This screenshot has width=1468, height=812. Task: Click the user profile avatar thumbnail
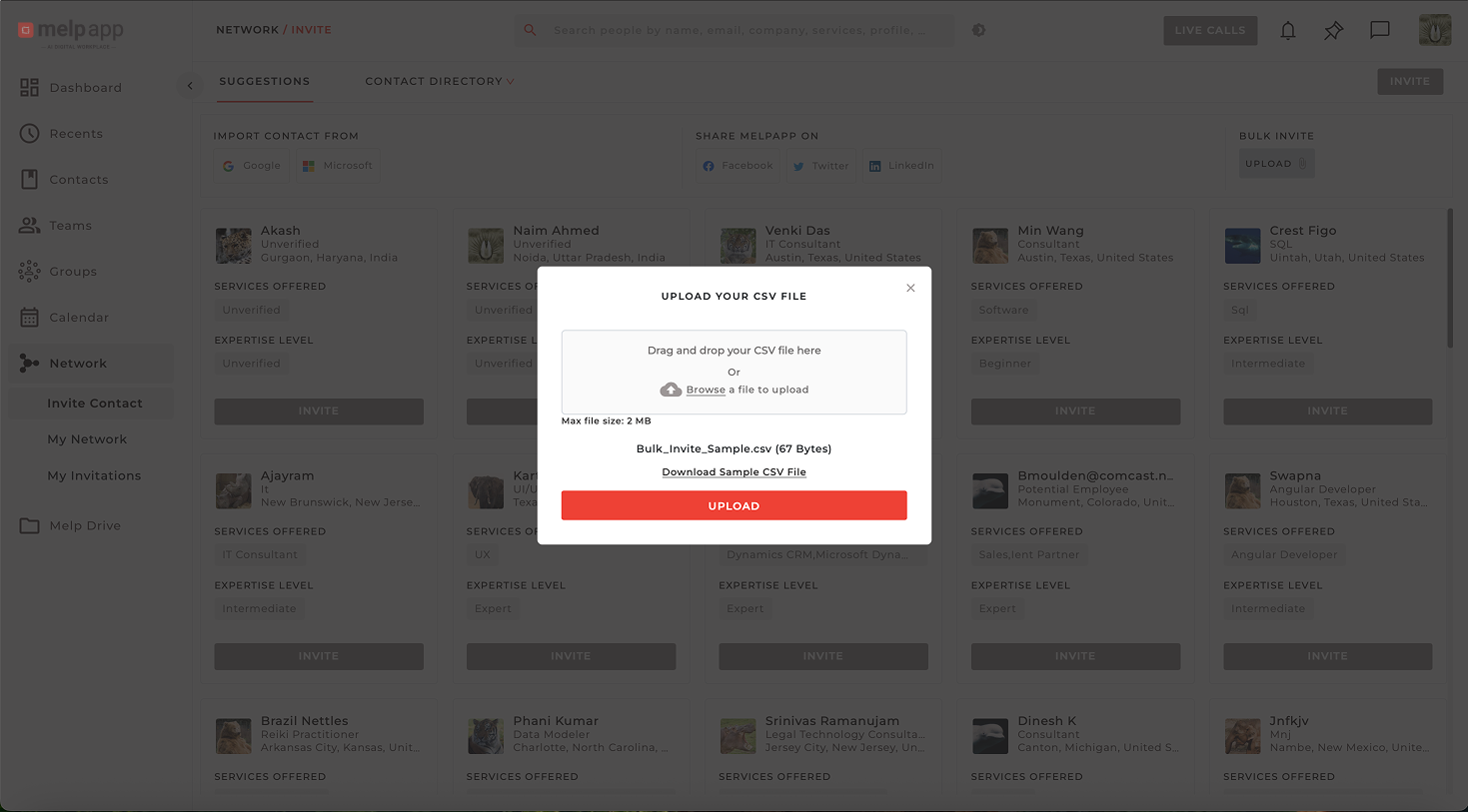click(1435, 30)
